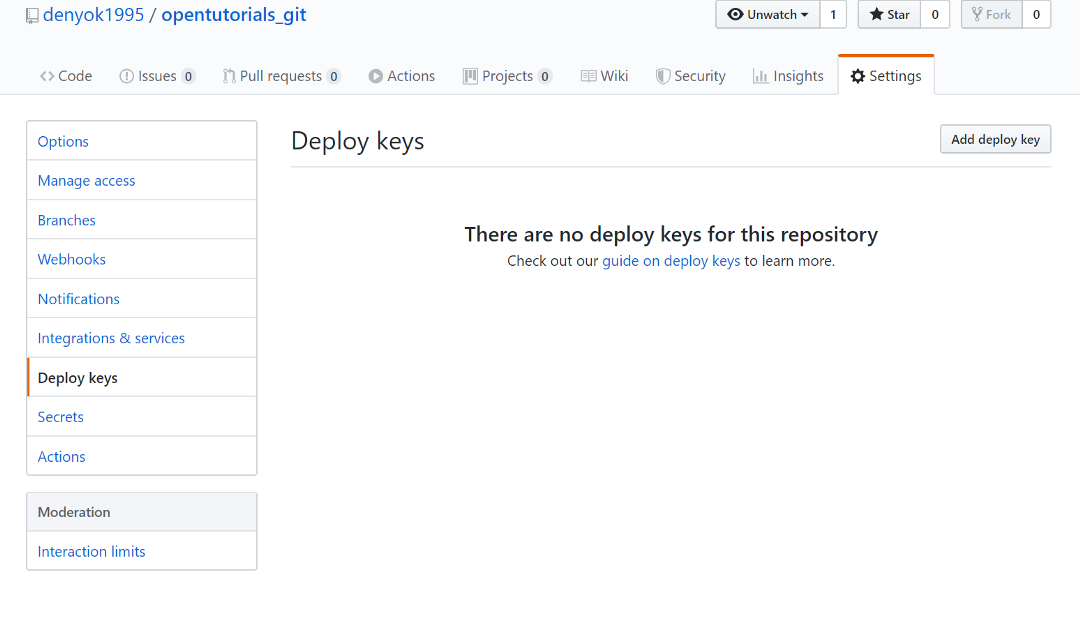Click the Projects count badge 0
Image resolution: width=1080 pixels, height=620 pixels.
click(x=545, y=76)
